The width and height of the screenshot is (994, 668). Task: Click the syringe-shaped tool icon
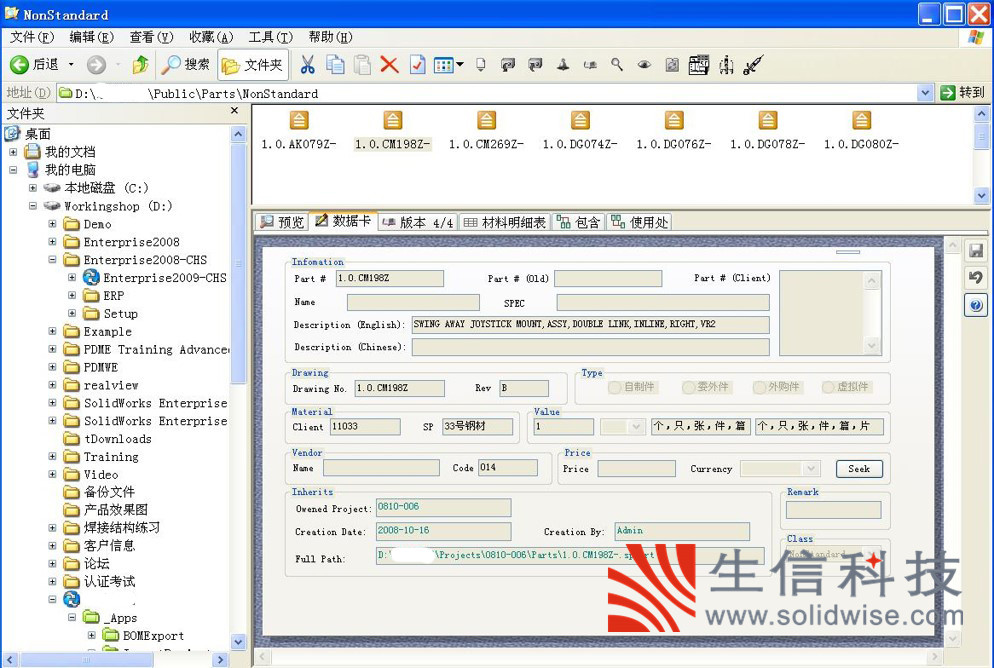(752, 65)
